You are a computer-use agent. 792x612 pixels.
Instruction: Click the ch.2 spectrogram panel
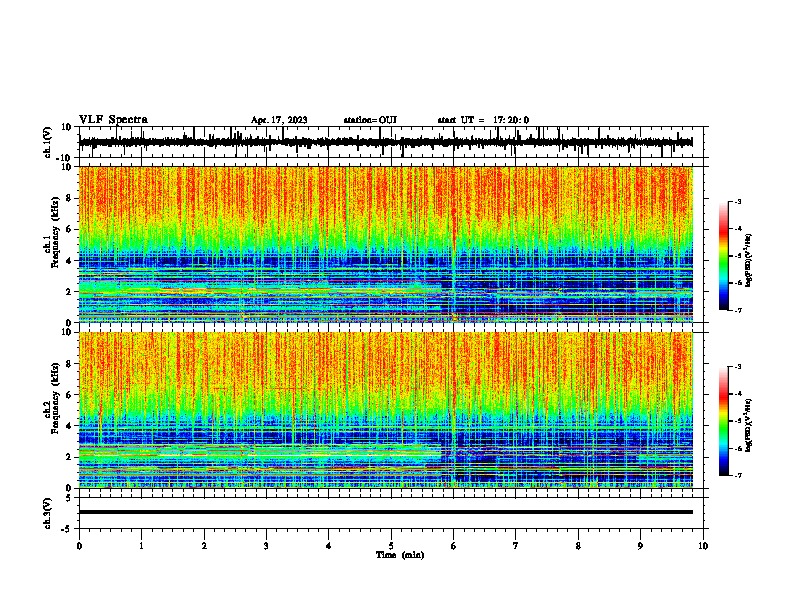point(385,410)
